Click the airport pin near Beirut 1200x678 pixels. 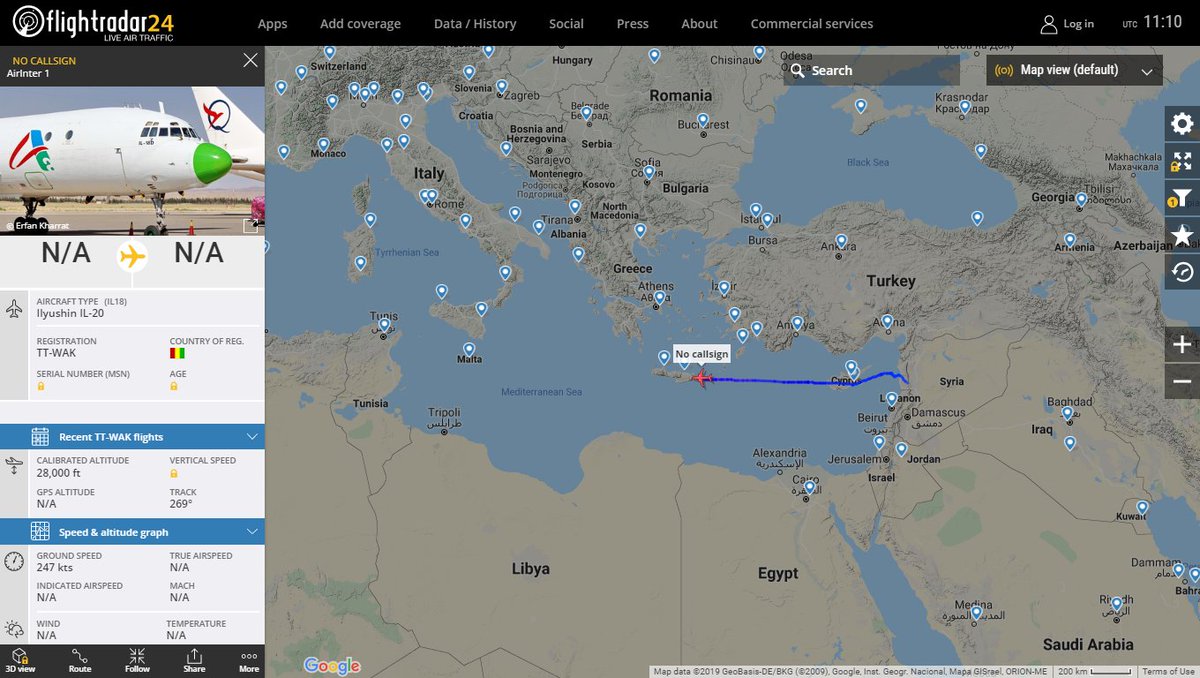[x=892, y=399]
